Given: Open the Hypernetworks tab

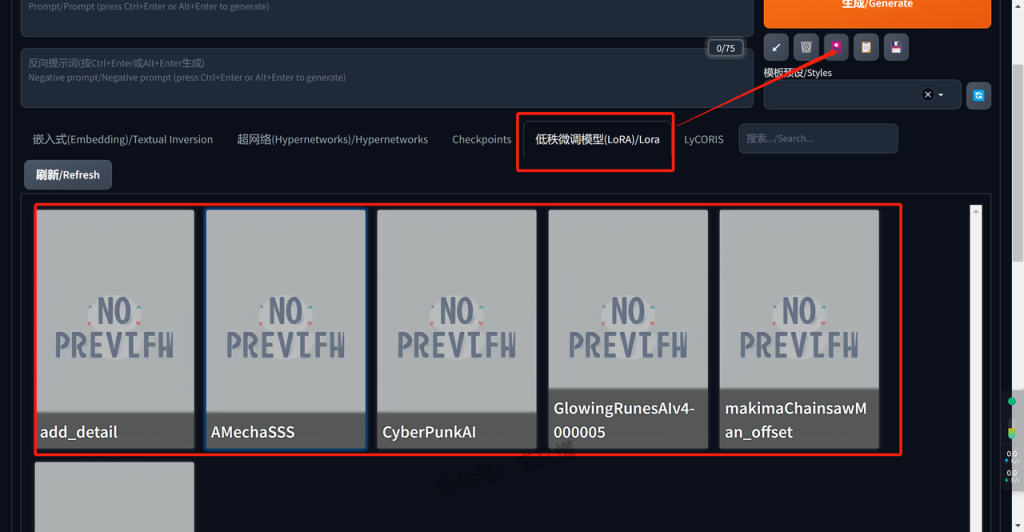Looking at the screenshot, I should (x=332, y=140).
